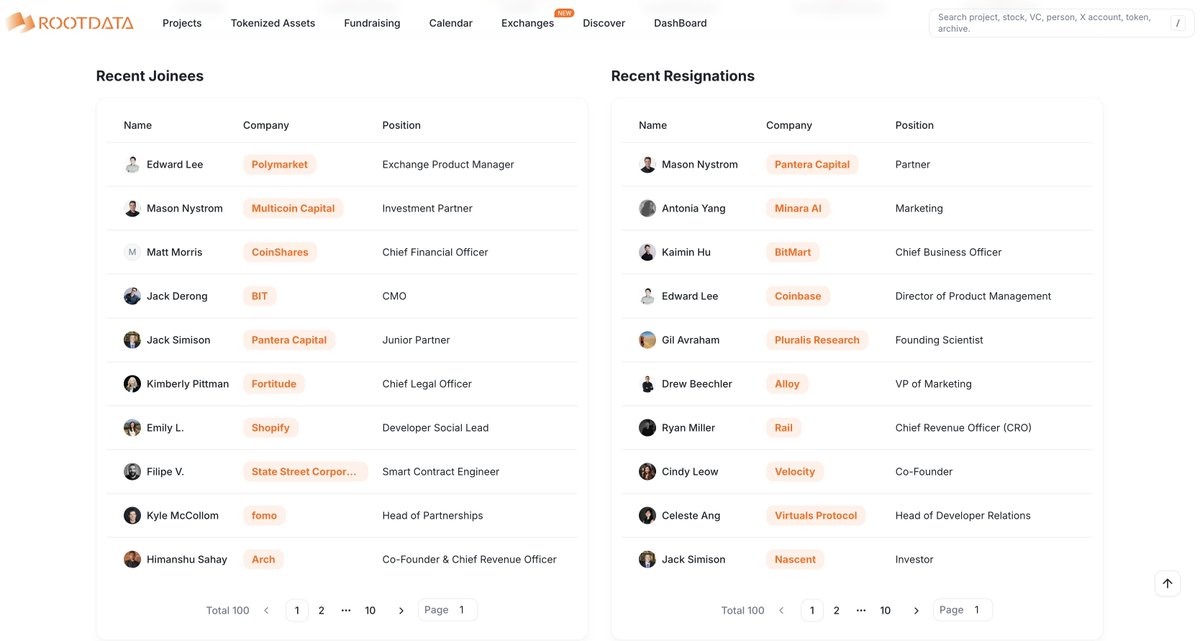This screenshot has width=1200, height=641.
Task: Click Kaimin Hu's avatar
Action: pos(647,253)
